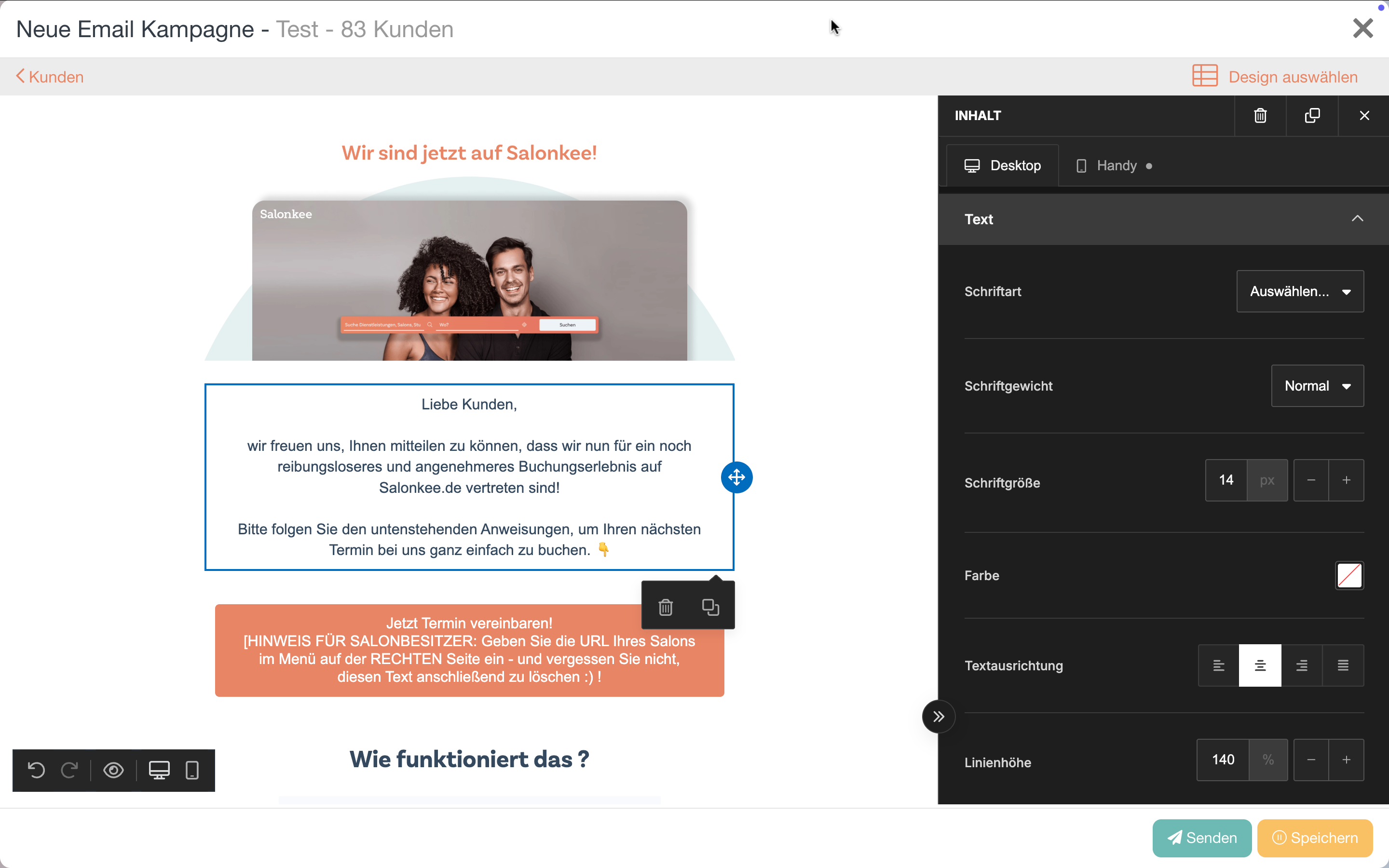
Task: Collapse side panel with double-arrow button
Action: point(939,717)
